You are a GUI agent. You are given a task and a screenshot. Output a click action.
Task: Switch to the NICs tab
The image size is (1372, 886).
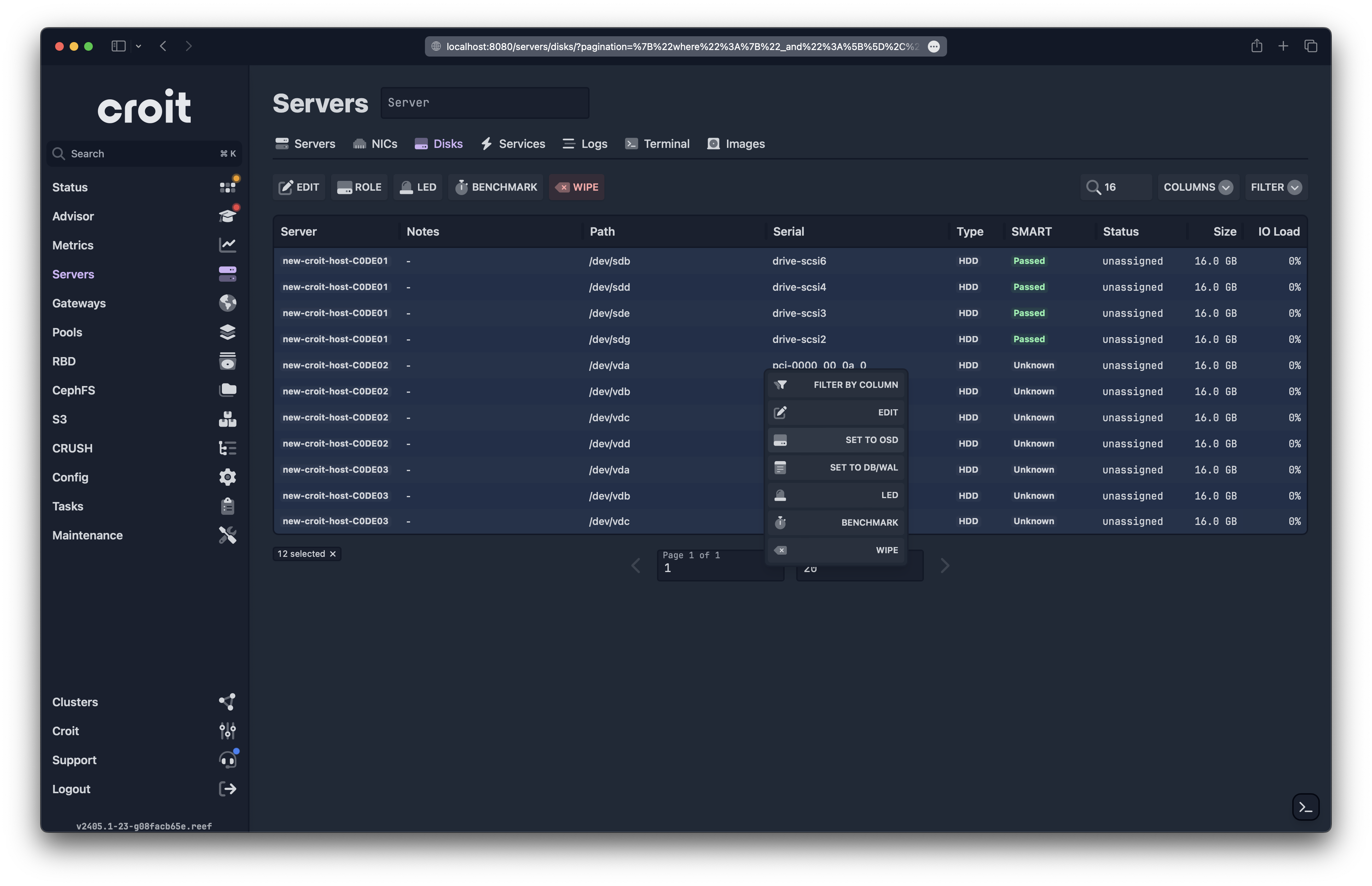[375, 144]
